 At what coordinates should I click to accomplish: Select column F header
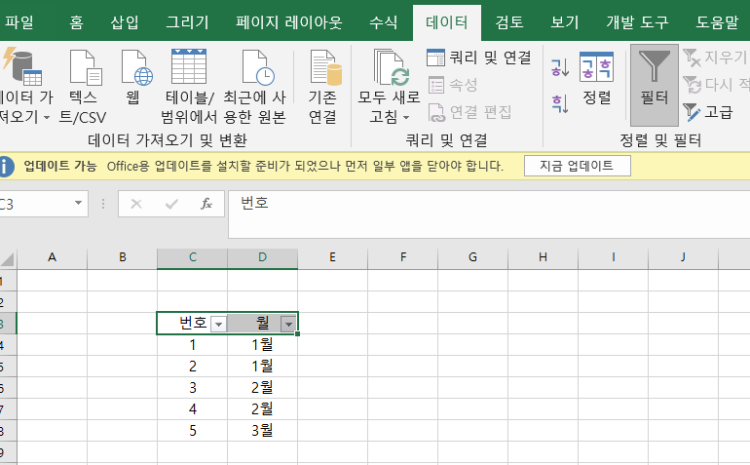pos(403,258)
